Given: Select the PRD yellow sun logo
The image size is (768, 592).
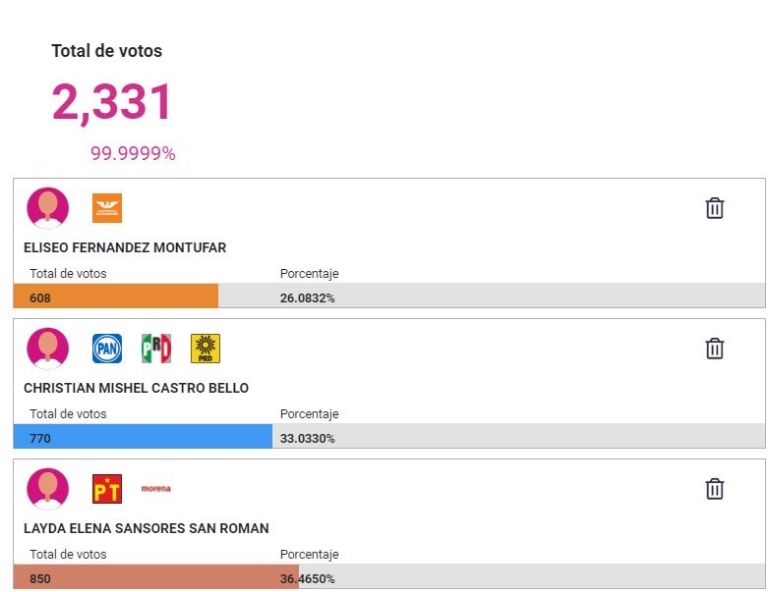Looking at the screenshot, I should pos(205,349).
